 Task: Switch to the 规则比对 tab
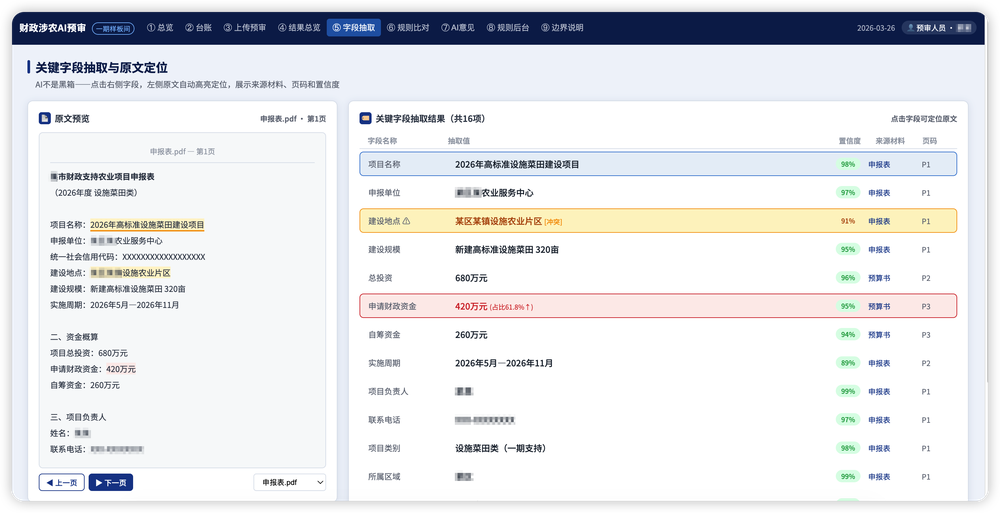click(x=408, y=27)
